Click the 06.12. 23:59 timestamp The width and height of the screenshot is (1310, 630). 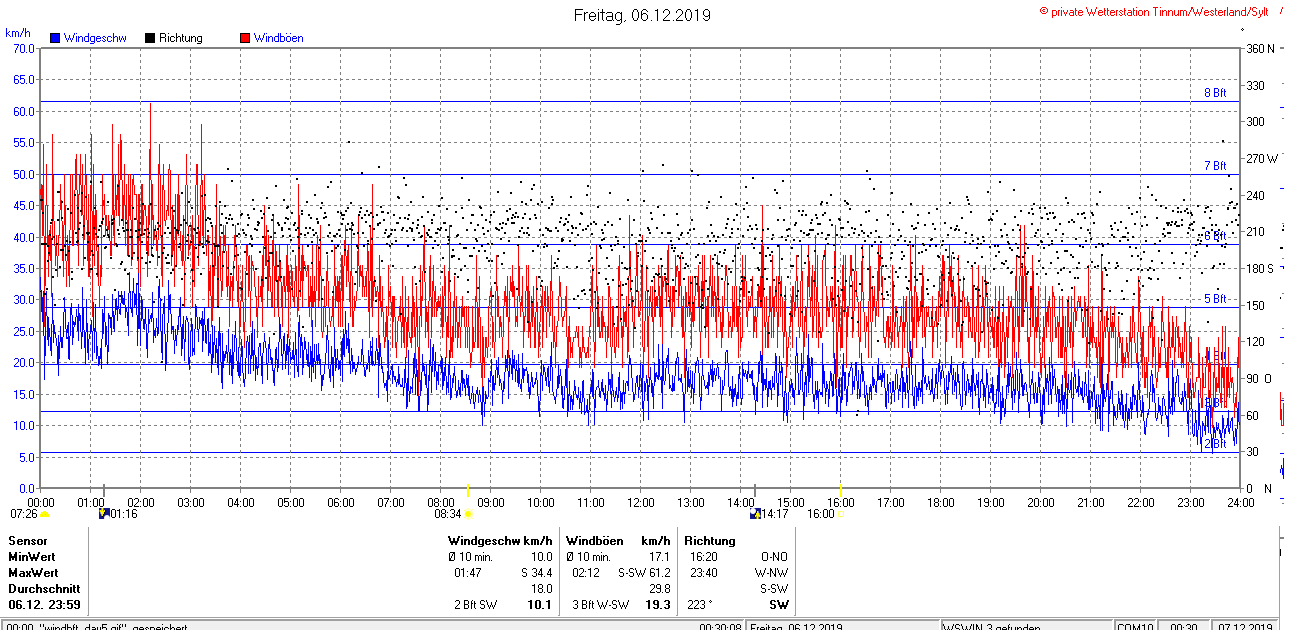click(45, 605)
